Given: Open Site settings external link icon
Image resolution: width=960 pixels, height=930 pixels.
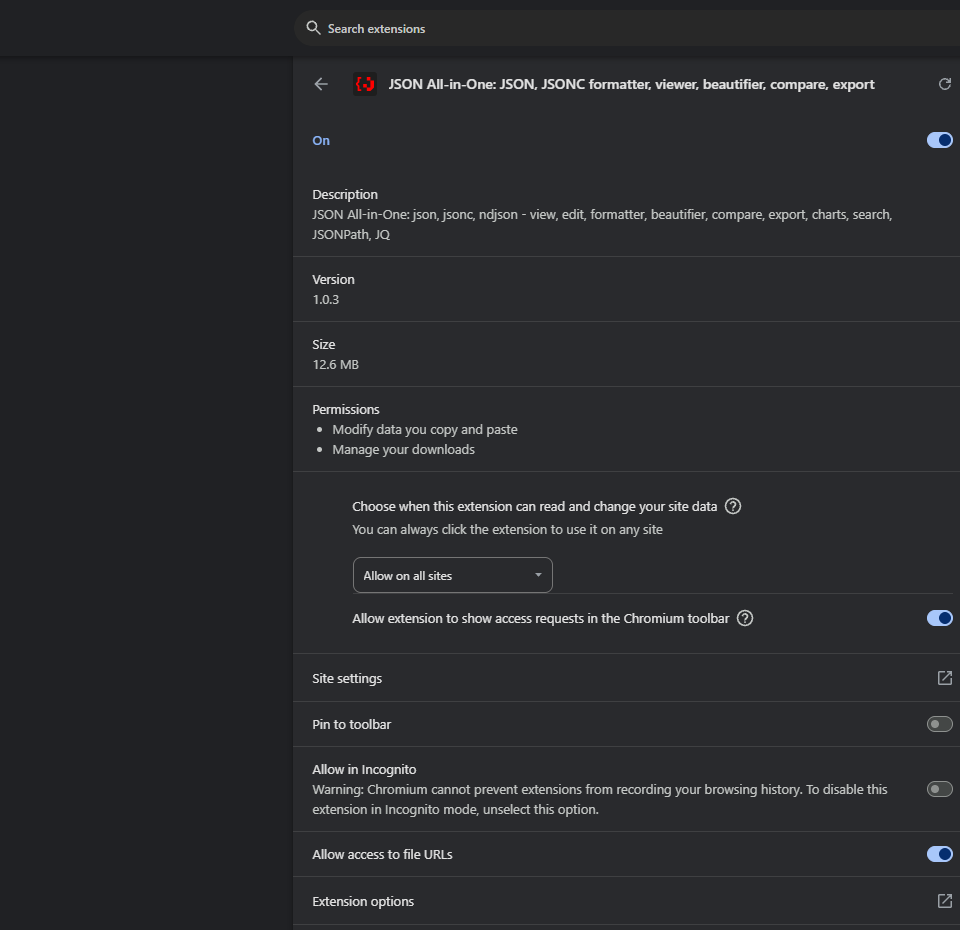Looking at the screenshot, I should tap(945, 678).
